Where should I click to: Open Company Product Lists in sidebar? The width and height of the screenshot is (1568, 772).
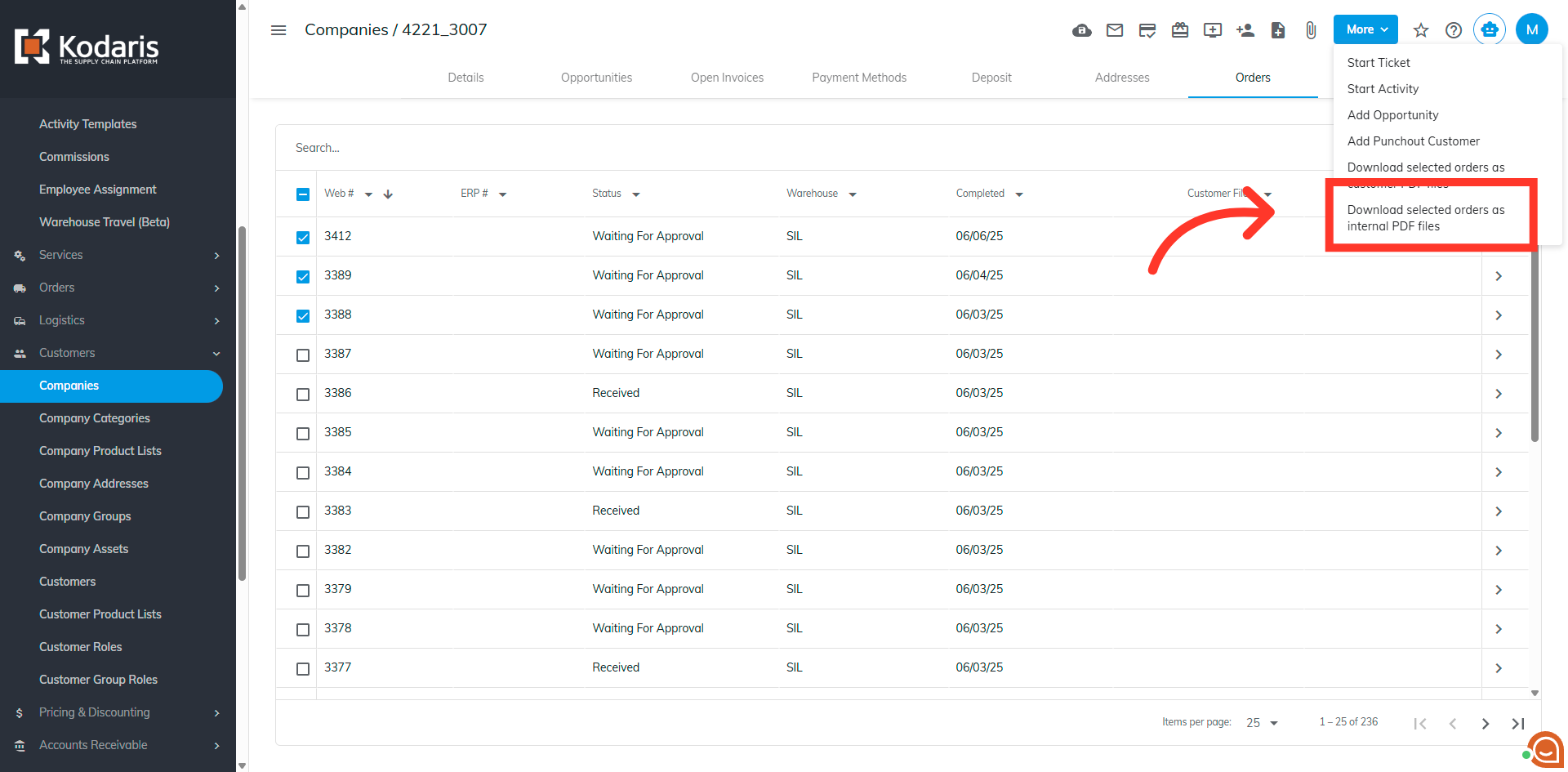click(100, 451)
